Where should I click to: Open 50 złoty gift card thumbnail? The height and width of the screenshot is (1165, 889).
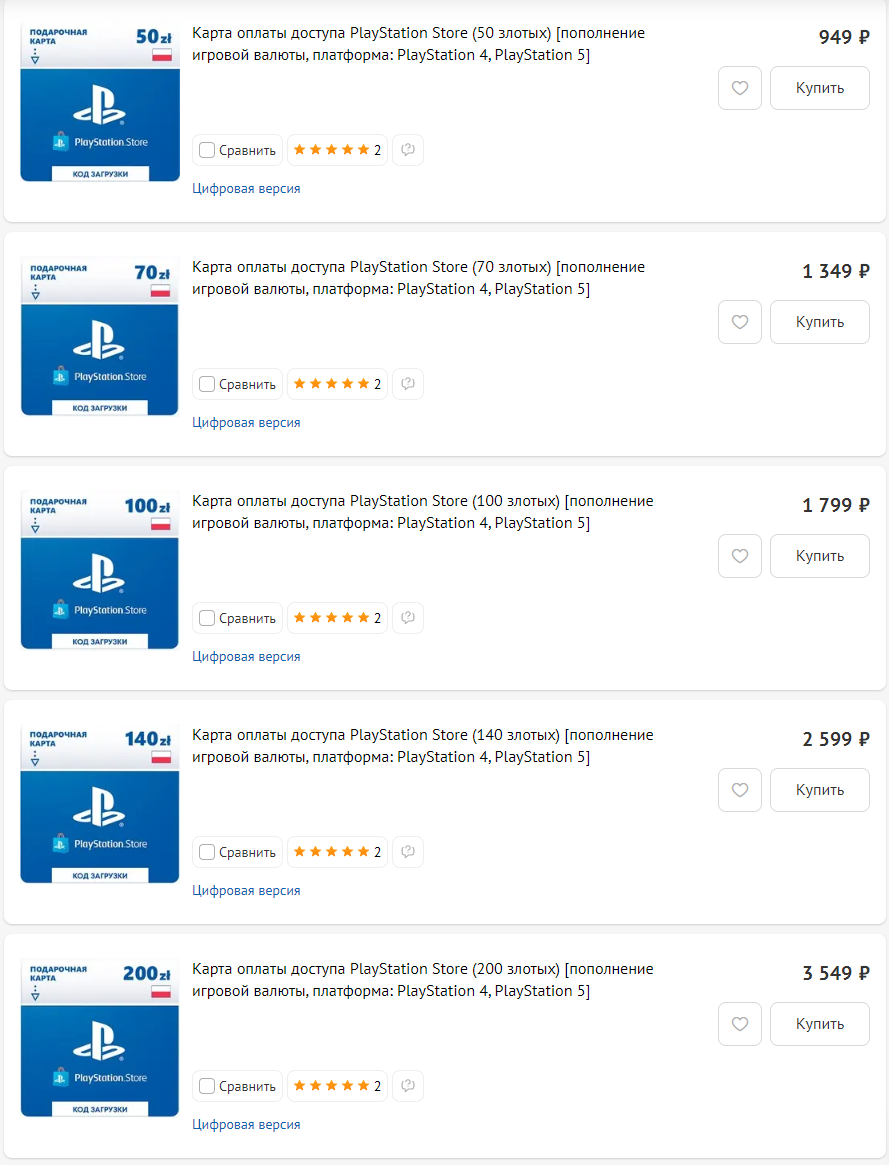click(100, 102)
